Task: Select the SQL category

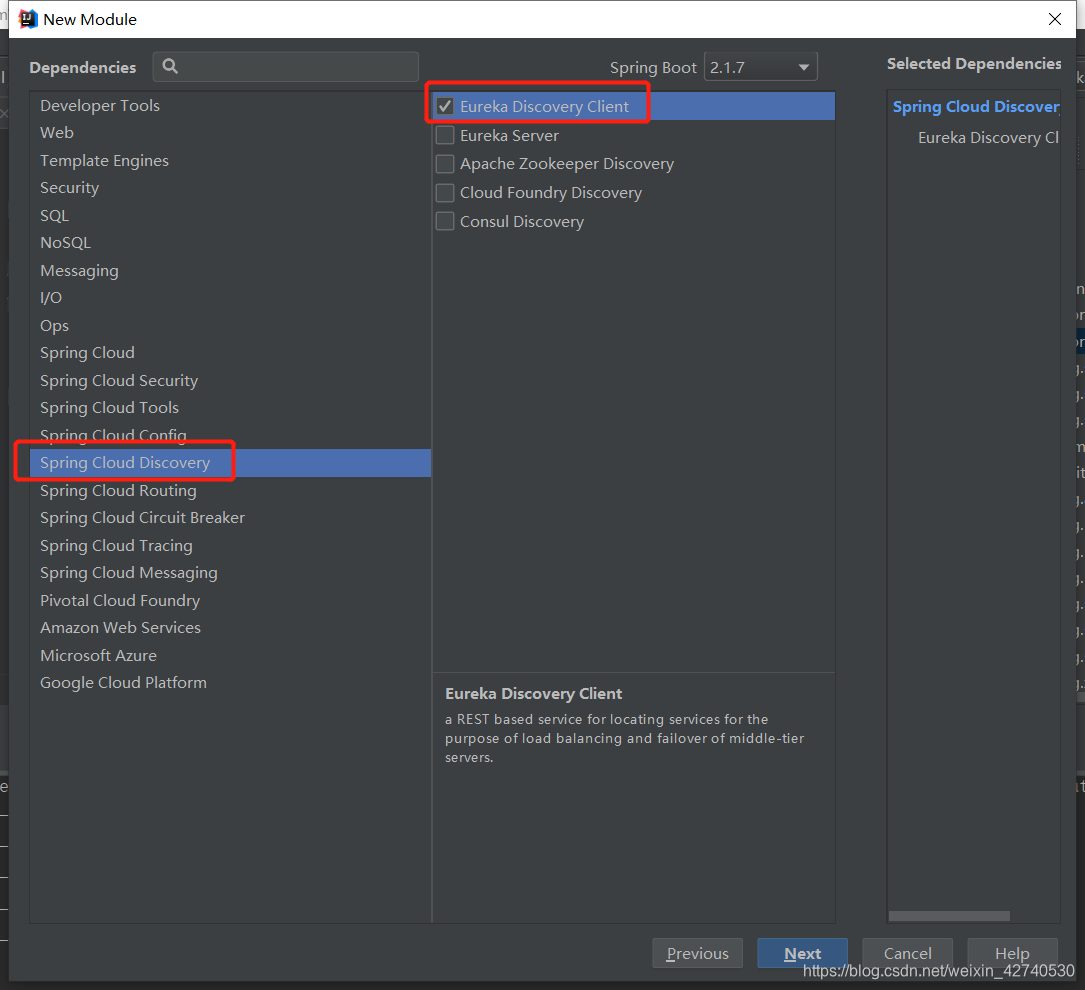Action: click(230, 215)
